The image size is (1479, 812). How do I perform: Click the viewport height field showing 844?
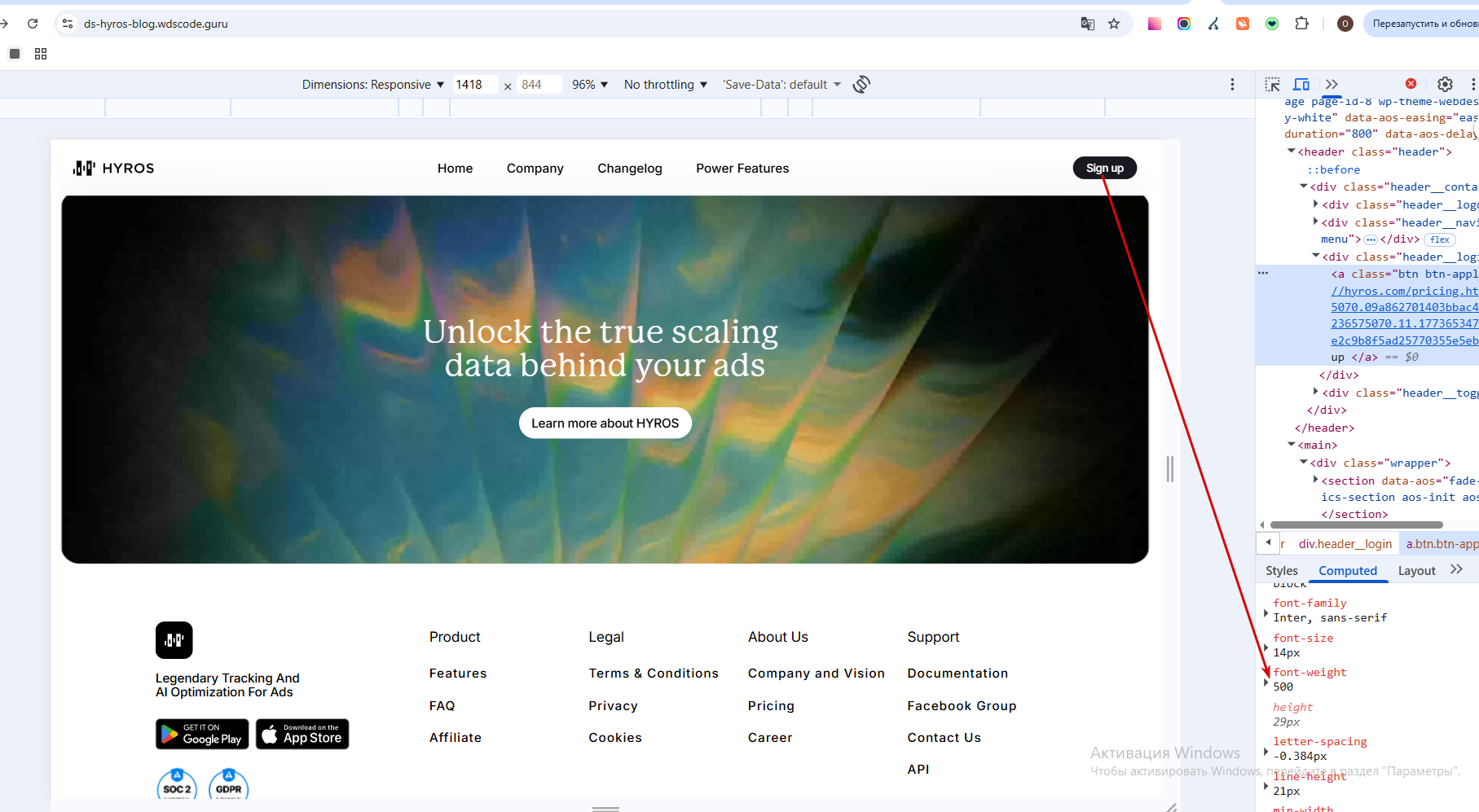coord(540,85)
